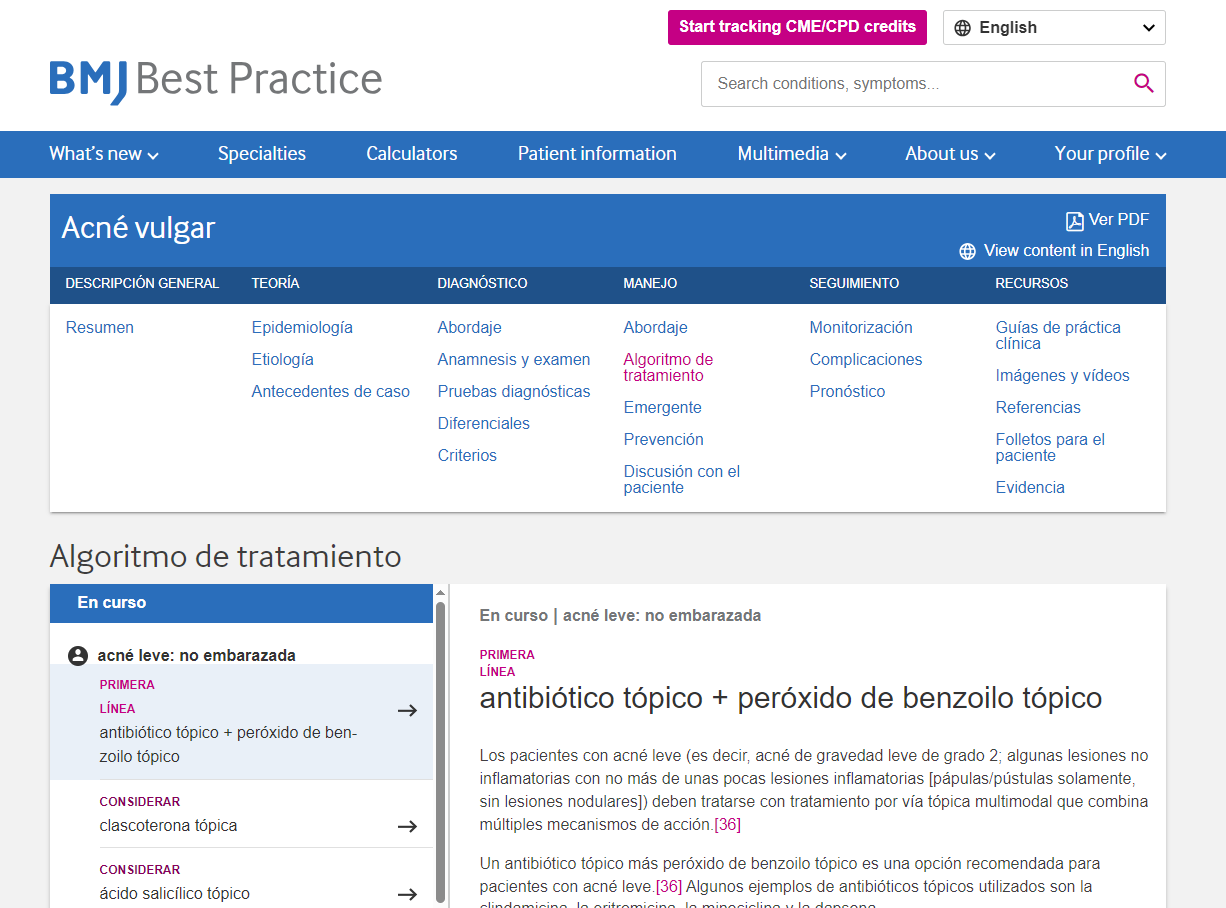Expand the Your profile menu

(1110, 154)
